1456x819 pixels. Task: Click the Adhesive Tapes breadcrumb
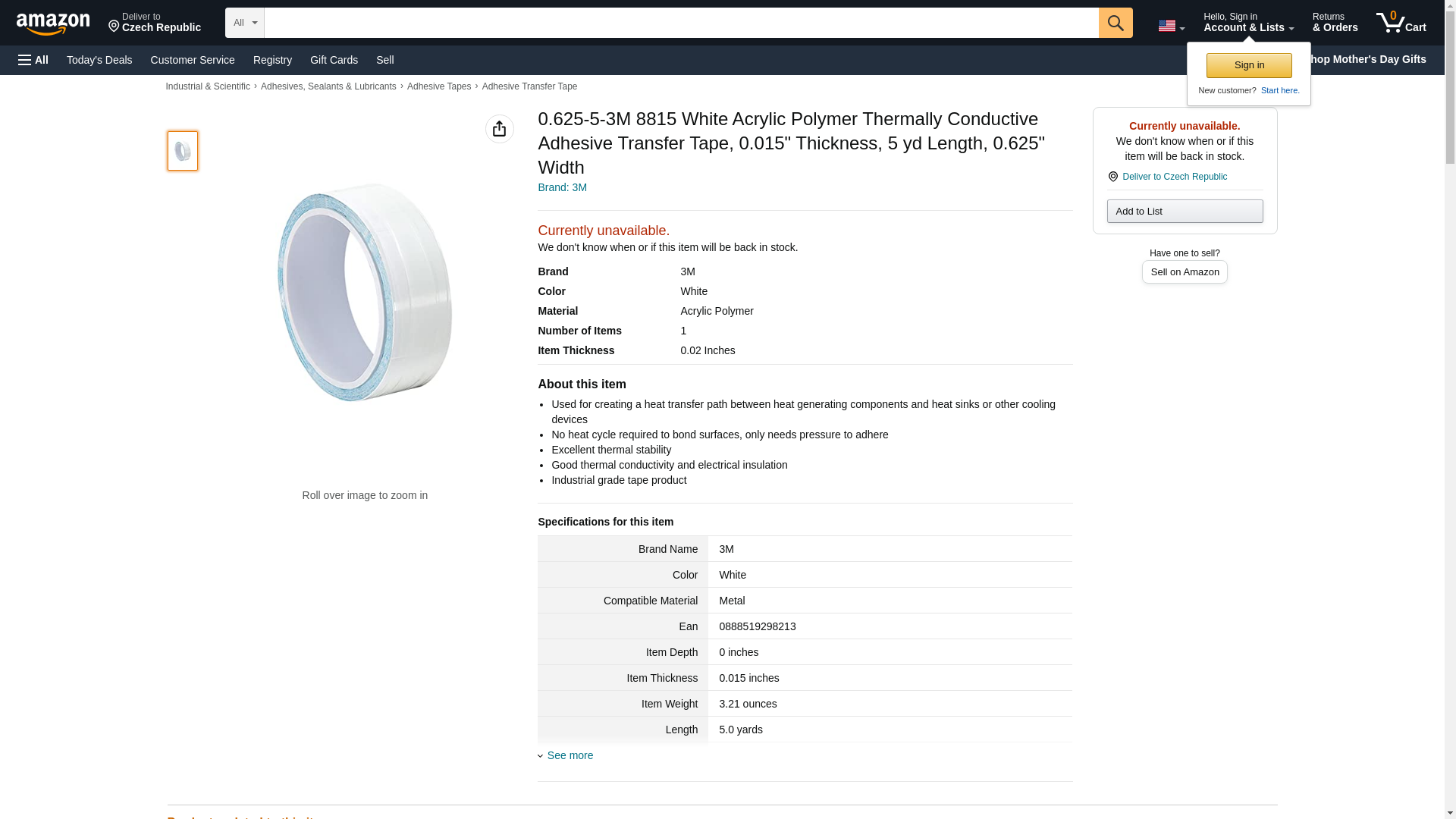pyautogui.click(x=438, y=86)
